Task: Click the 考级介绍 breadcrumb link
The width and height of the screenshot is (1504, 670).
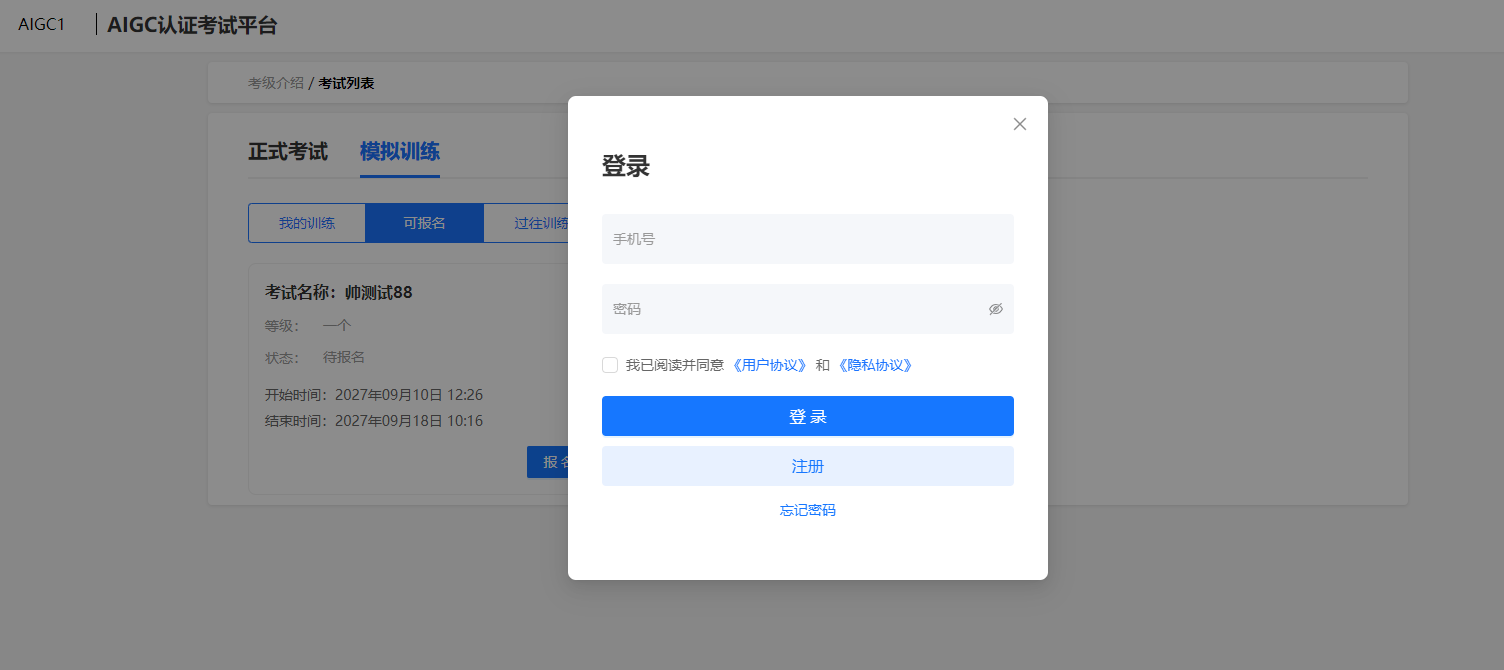Action: pos(276,83)
